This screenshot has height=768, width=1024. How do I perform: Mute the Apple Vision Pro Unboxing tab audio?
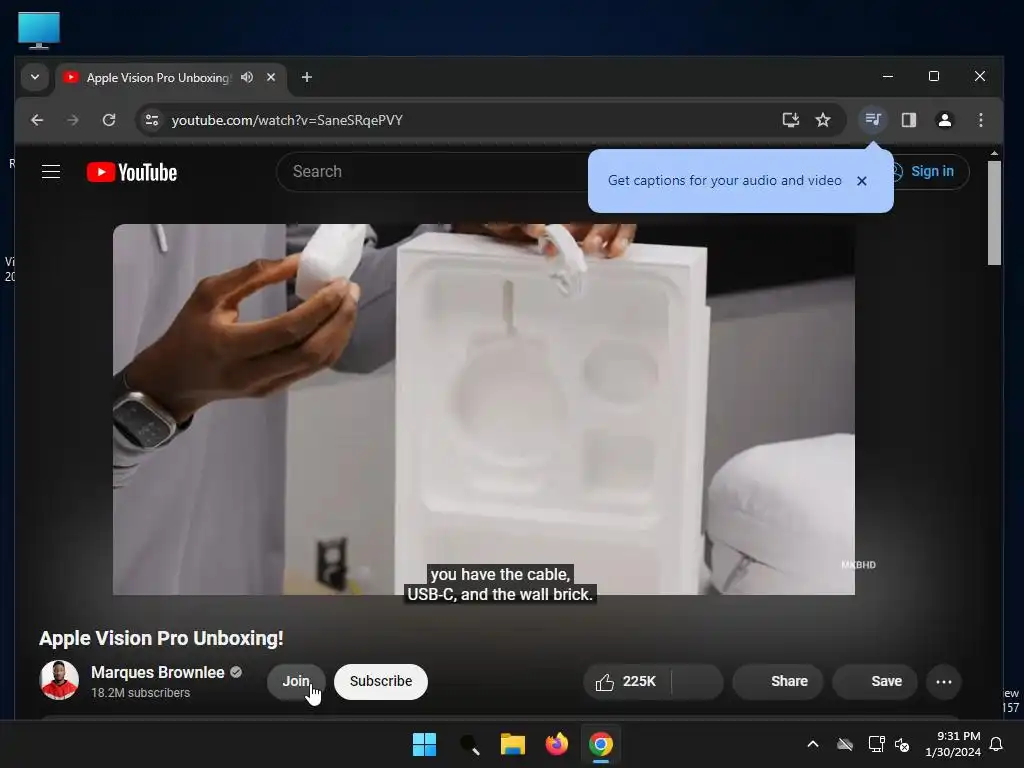[x=247, y=77]
